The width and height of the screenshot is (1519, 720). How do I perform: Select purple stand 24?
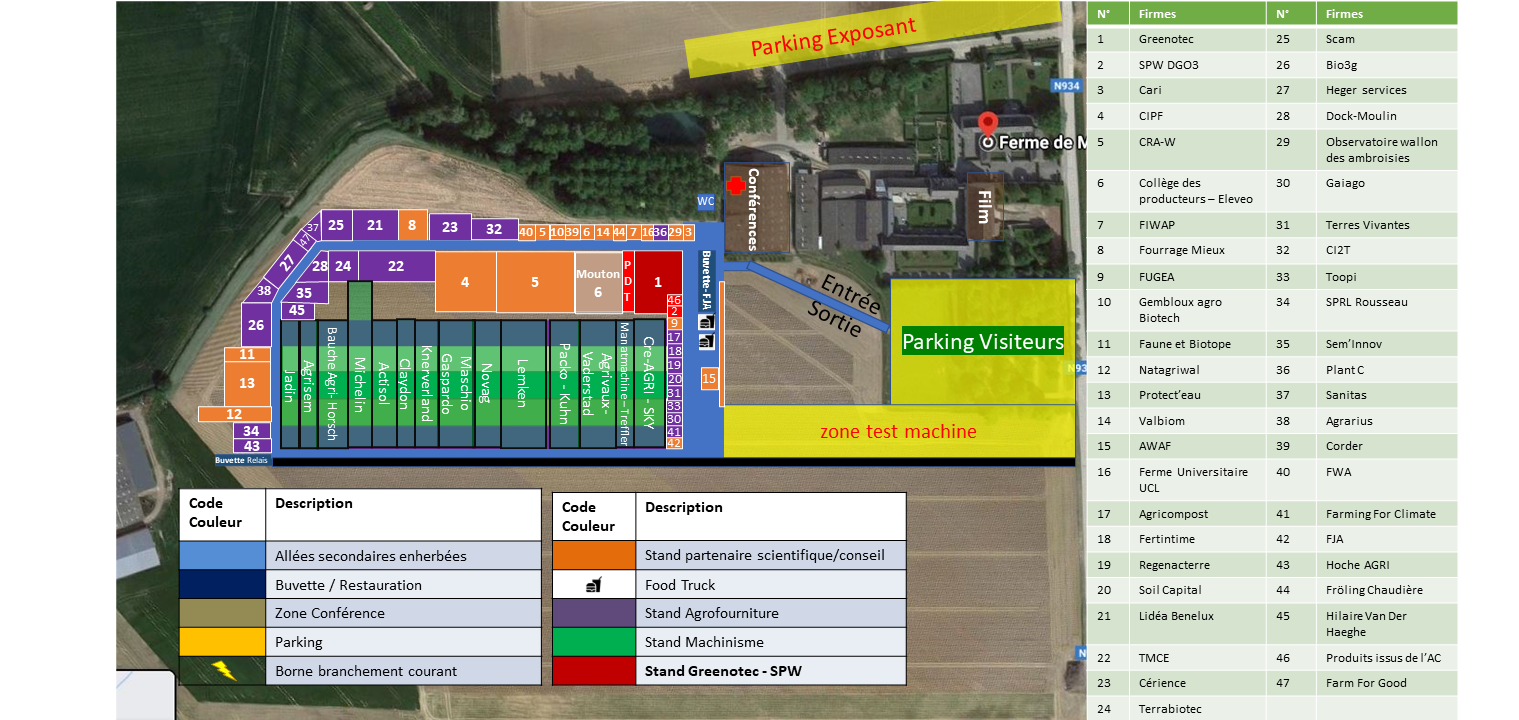coord(343,266)
